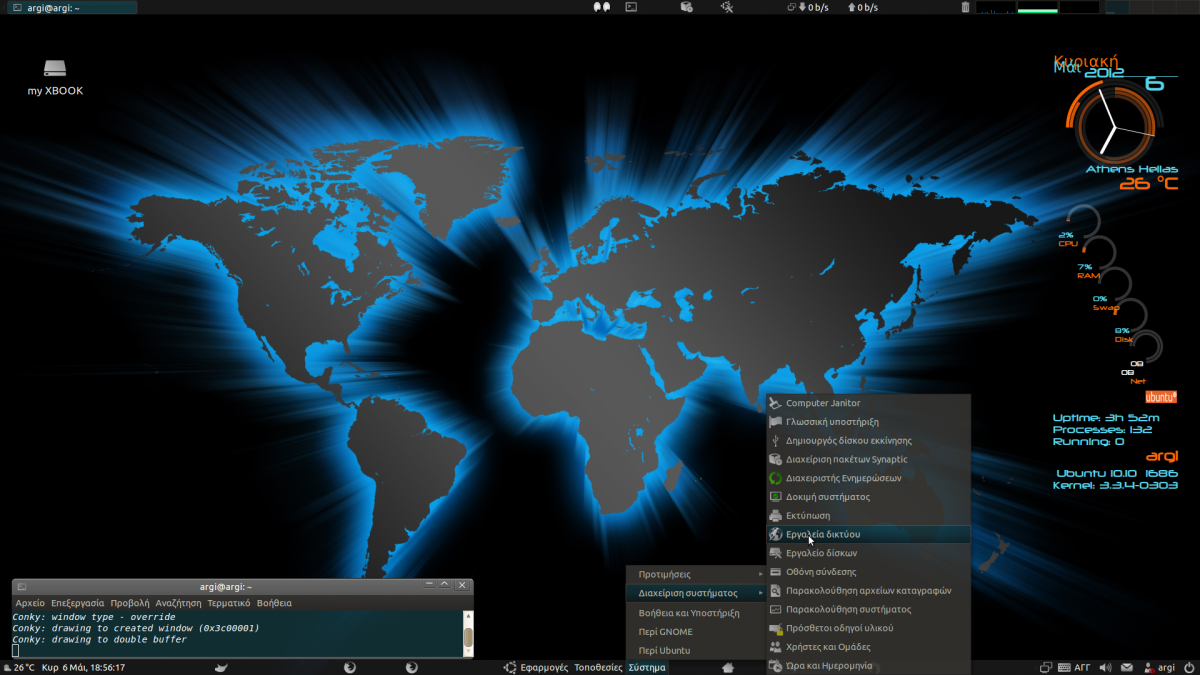Expand the Προτιμήσεις submenu

pos(696,574)
